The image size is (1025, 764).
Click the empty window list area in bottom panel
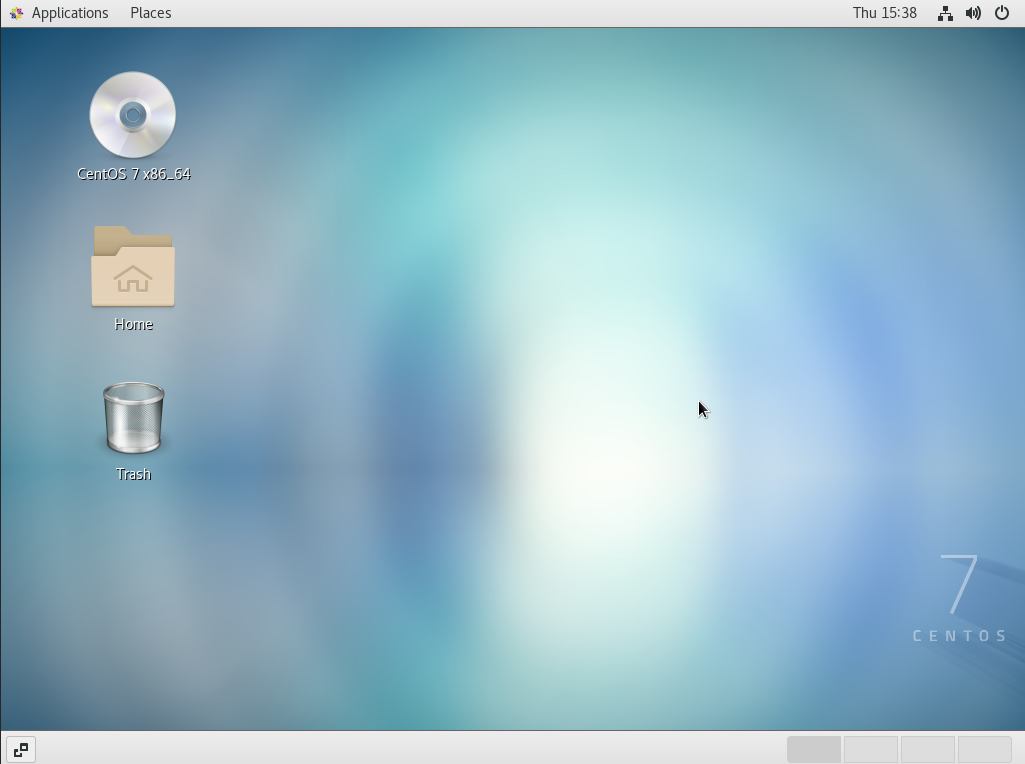click(x=400, y=748)
